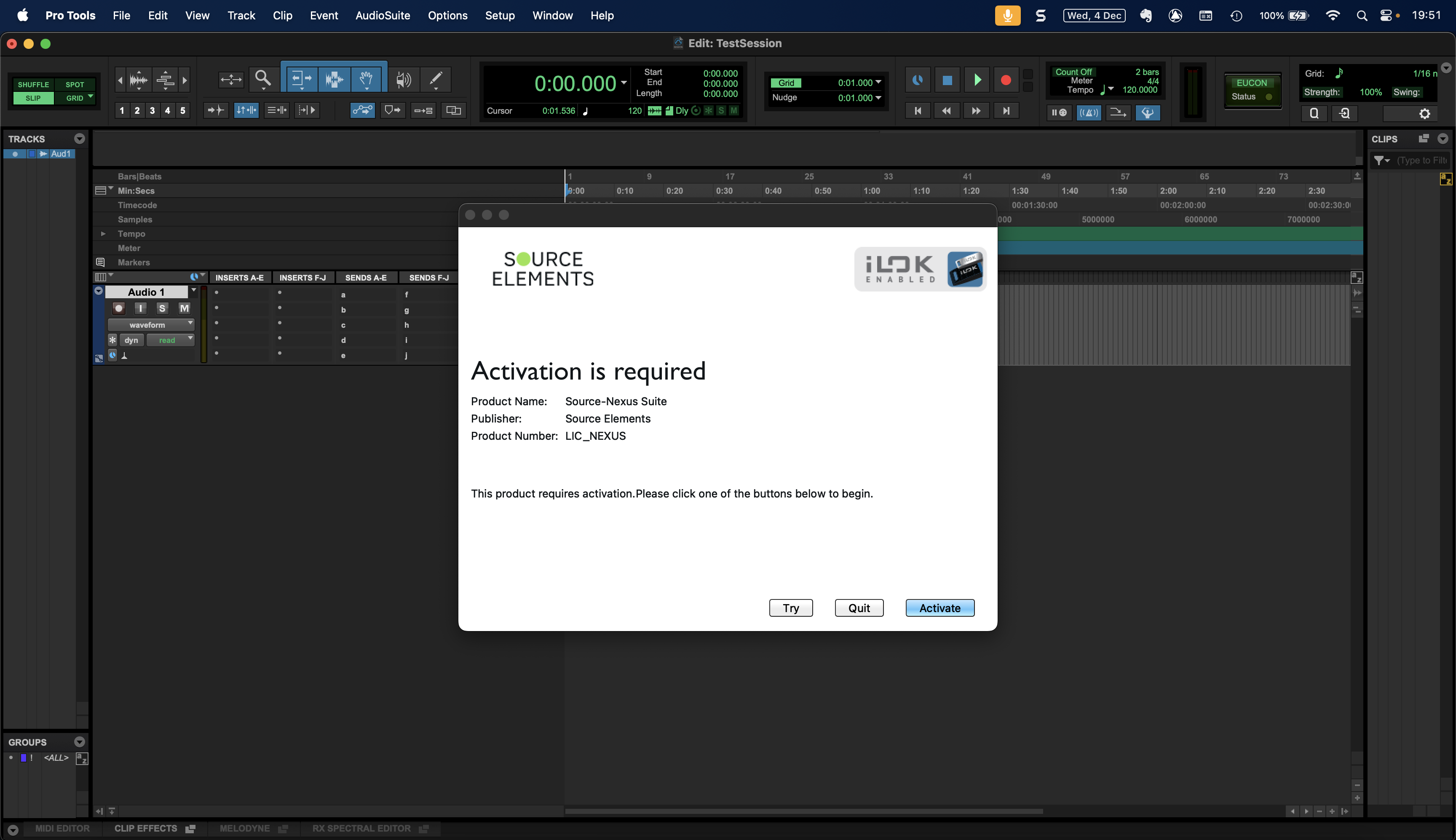Toggle Solo on Audio 1 track
Screen dimensions: 1456x840
162,308
